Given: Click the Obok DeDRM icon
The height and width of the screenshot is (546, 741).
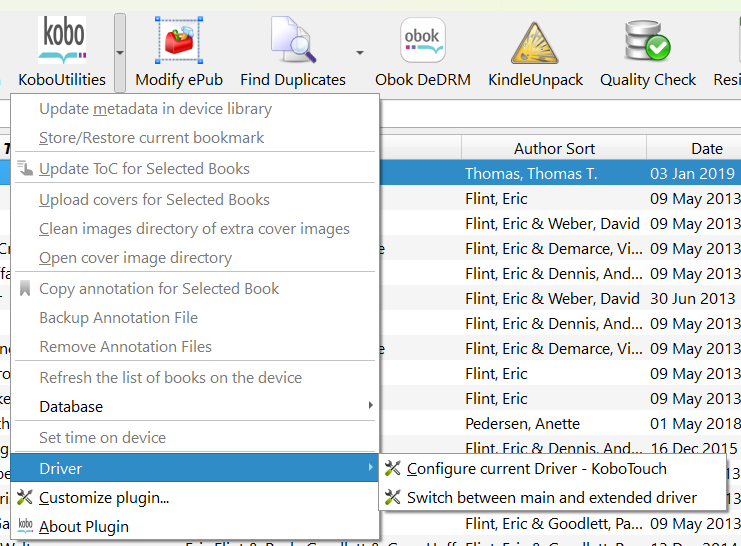Looking at the screenshot, I should tap(421, 42).
